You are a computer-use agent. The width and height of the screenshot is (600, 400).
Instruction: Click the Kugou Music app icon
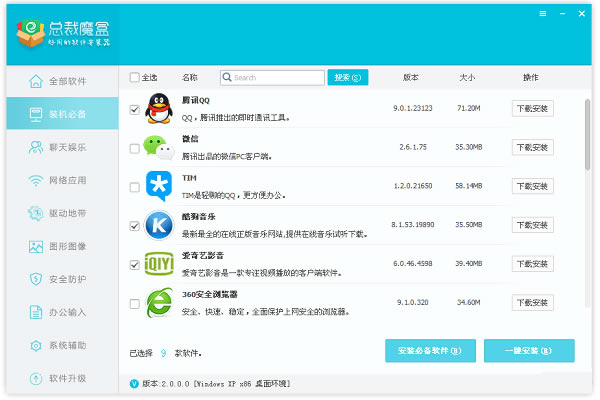pos(158,226)
